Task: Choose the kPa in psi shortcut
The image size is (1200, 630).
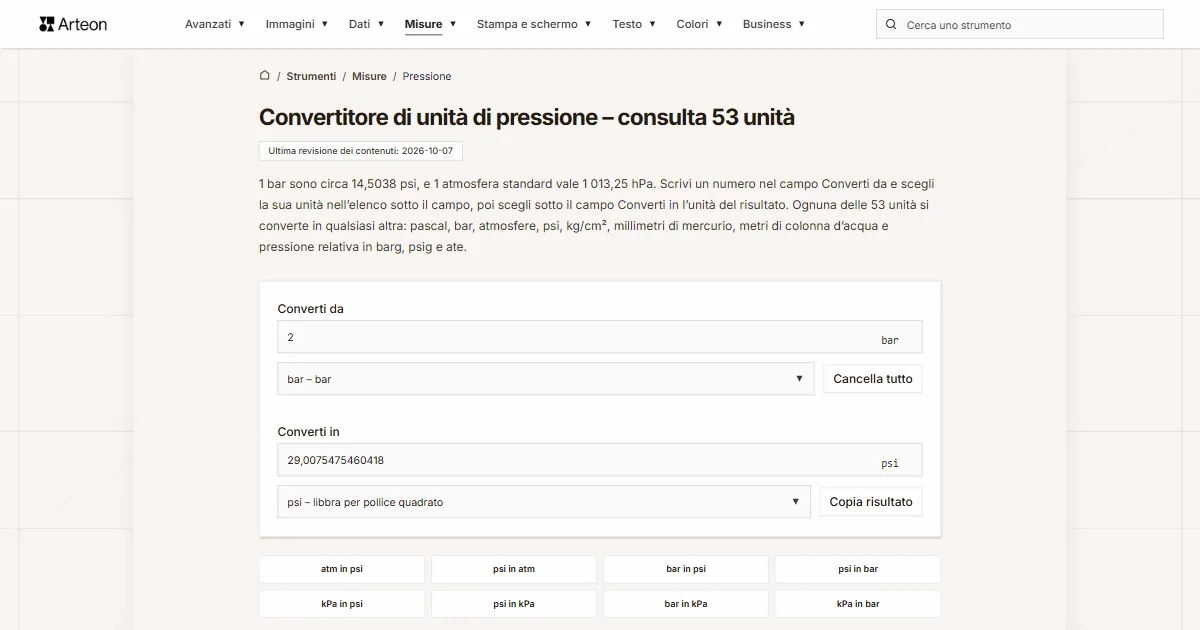Action: [x=342, y=604]
